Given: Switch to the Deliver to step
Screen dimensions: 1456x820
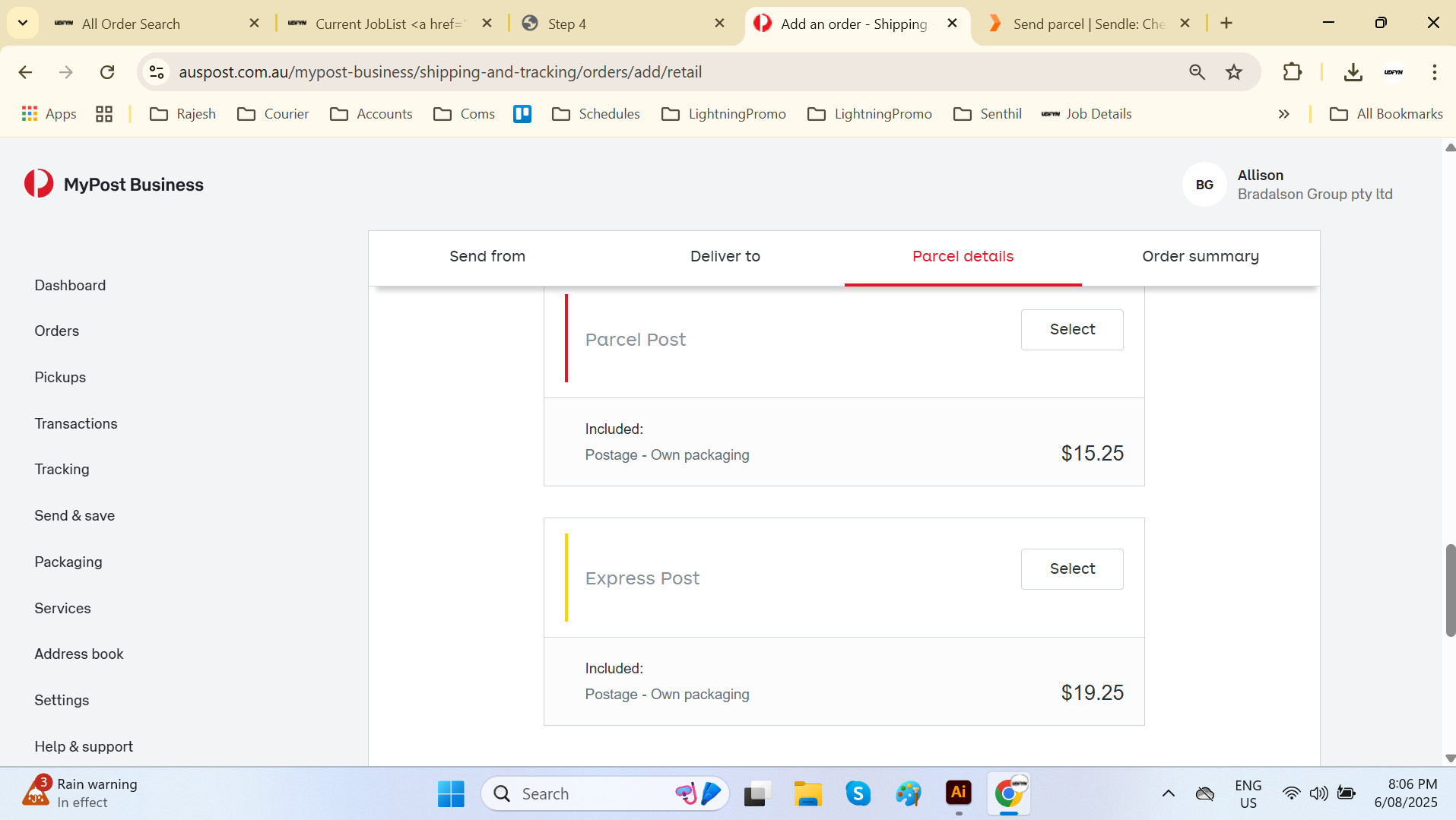Looking at the screenshot, I should pyautogui.click(x=725, y=257).
